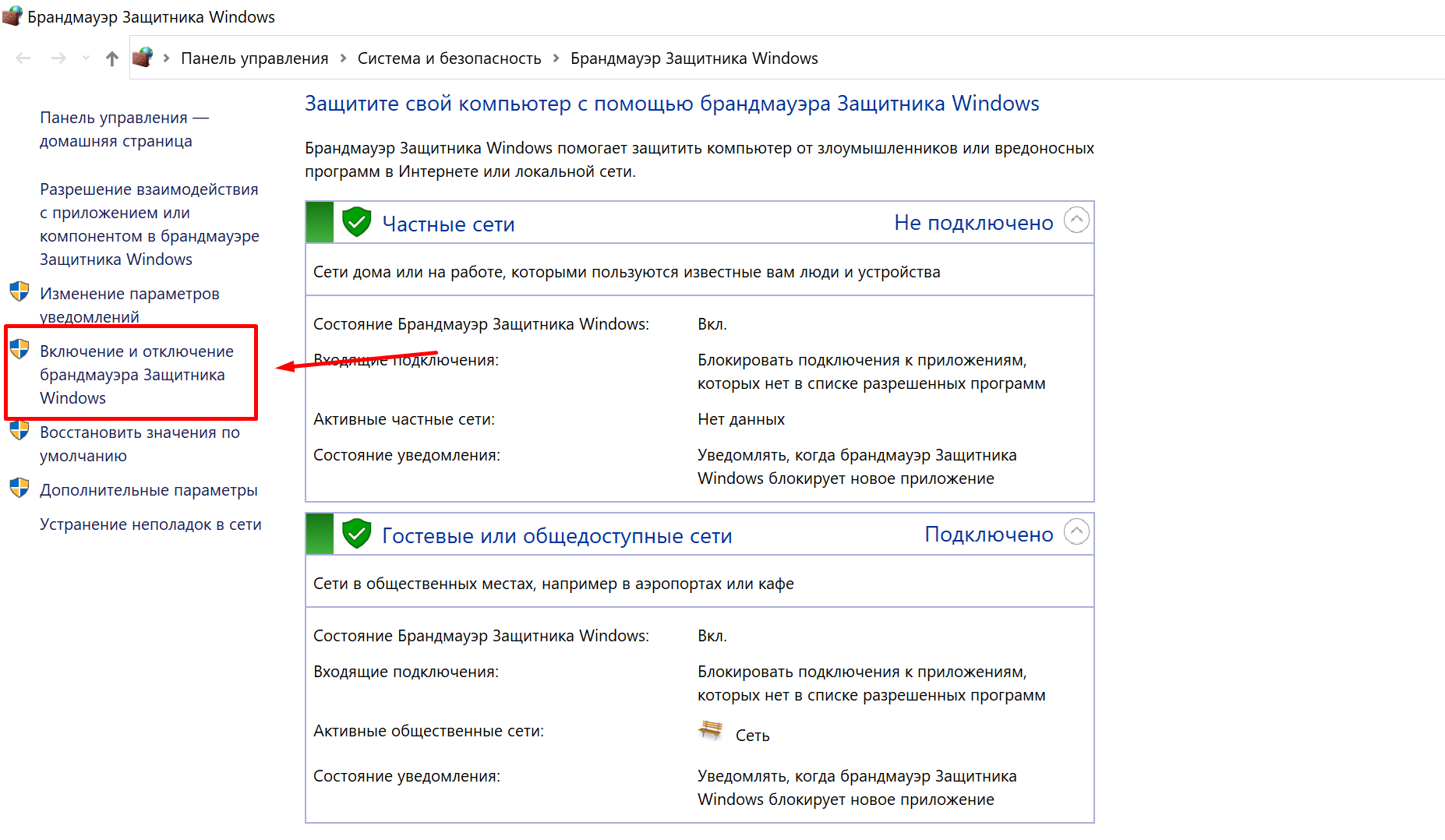Click shield icon beside Восстановить значения по умолчанию
This screenshot has height=840, width=1445.
[19, 430]
